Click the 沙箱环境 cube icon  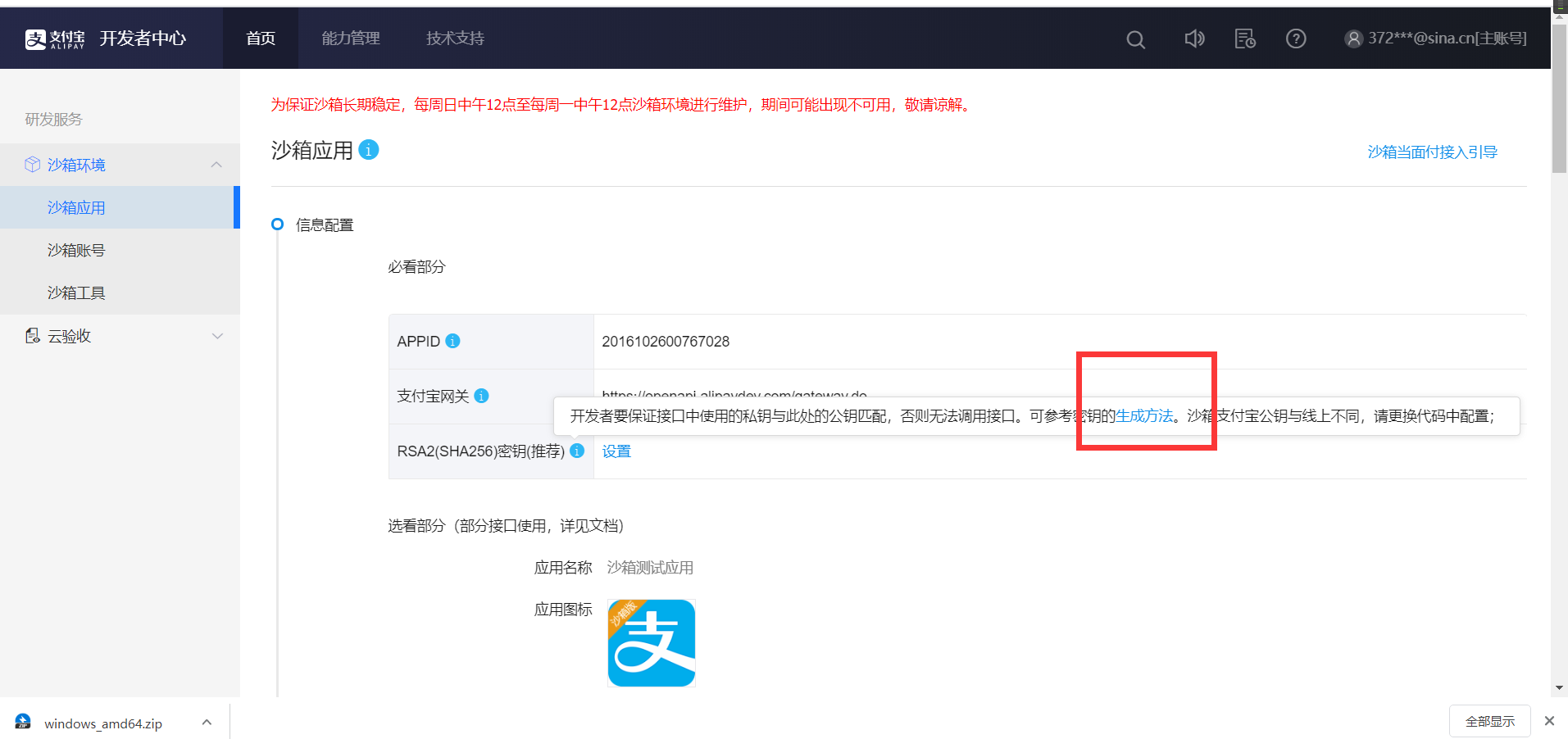click(32, 165)
